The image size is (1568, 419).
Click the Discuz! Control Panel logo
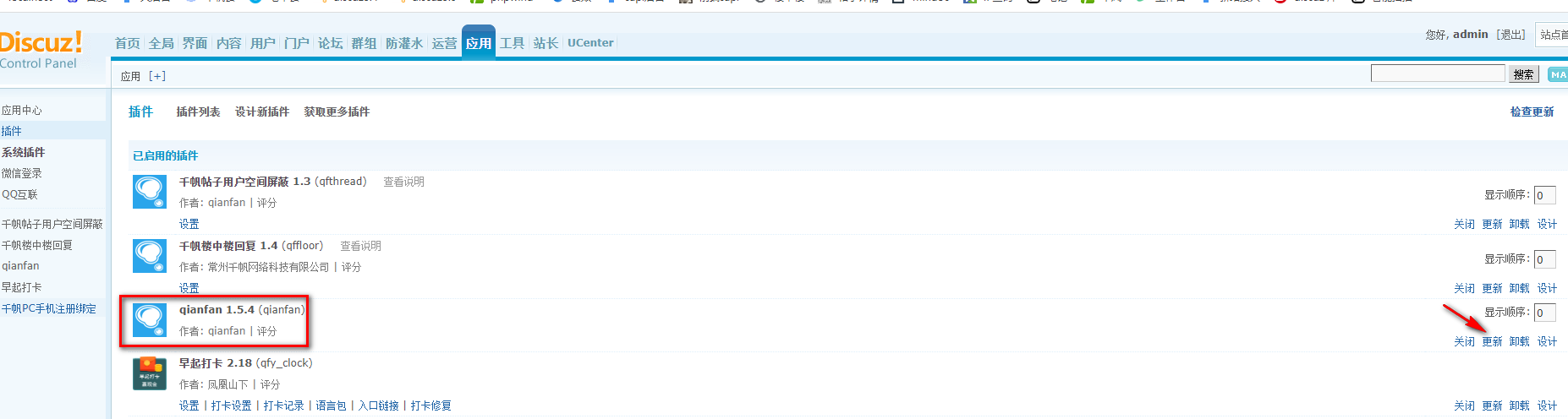pyautogui.click(x=41, y=50)
